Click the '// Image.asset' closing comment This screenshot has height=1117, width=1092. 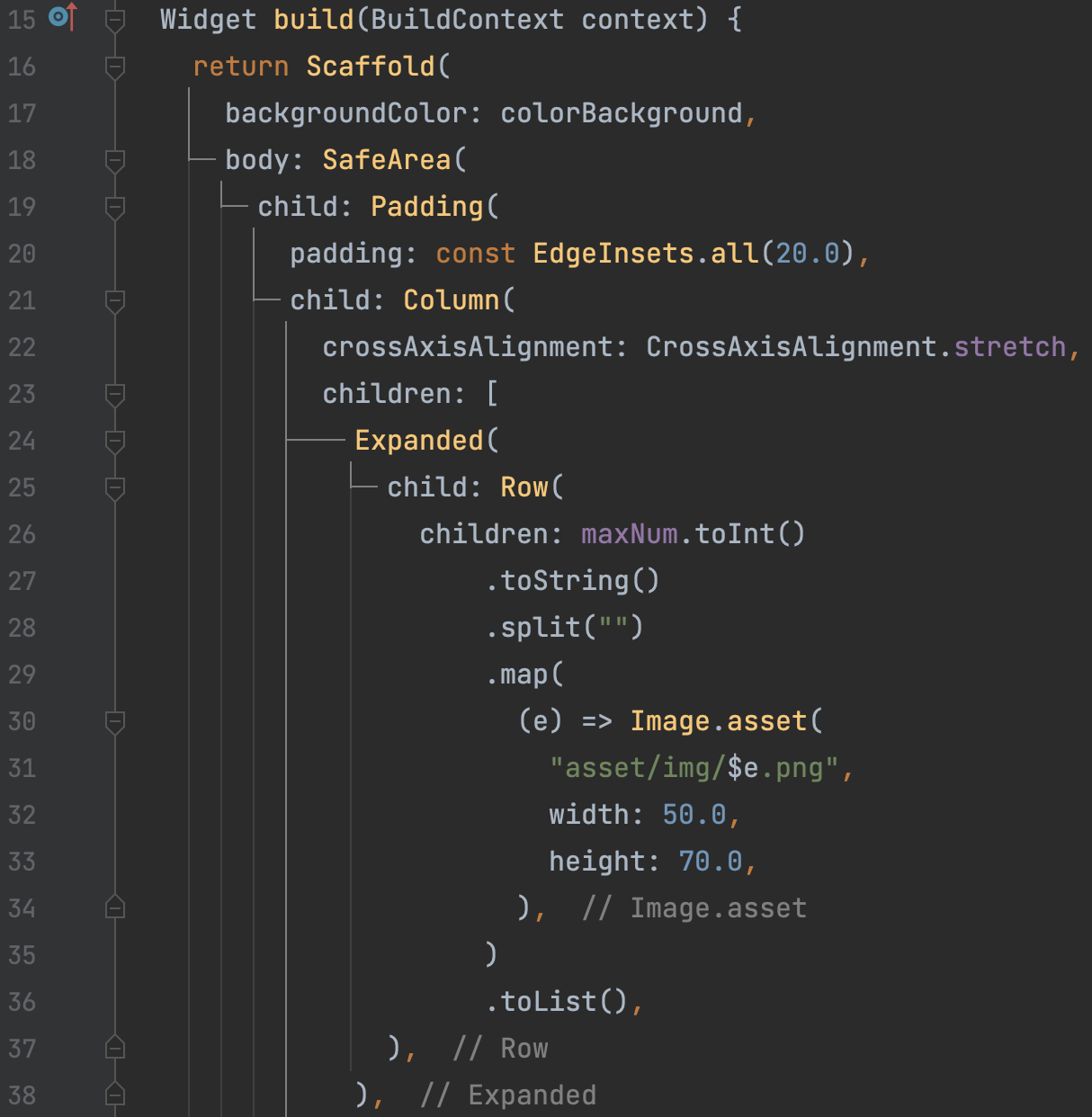pyautogui.click(x=694, y=908)
